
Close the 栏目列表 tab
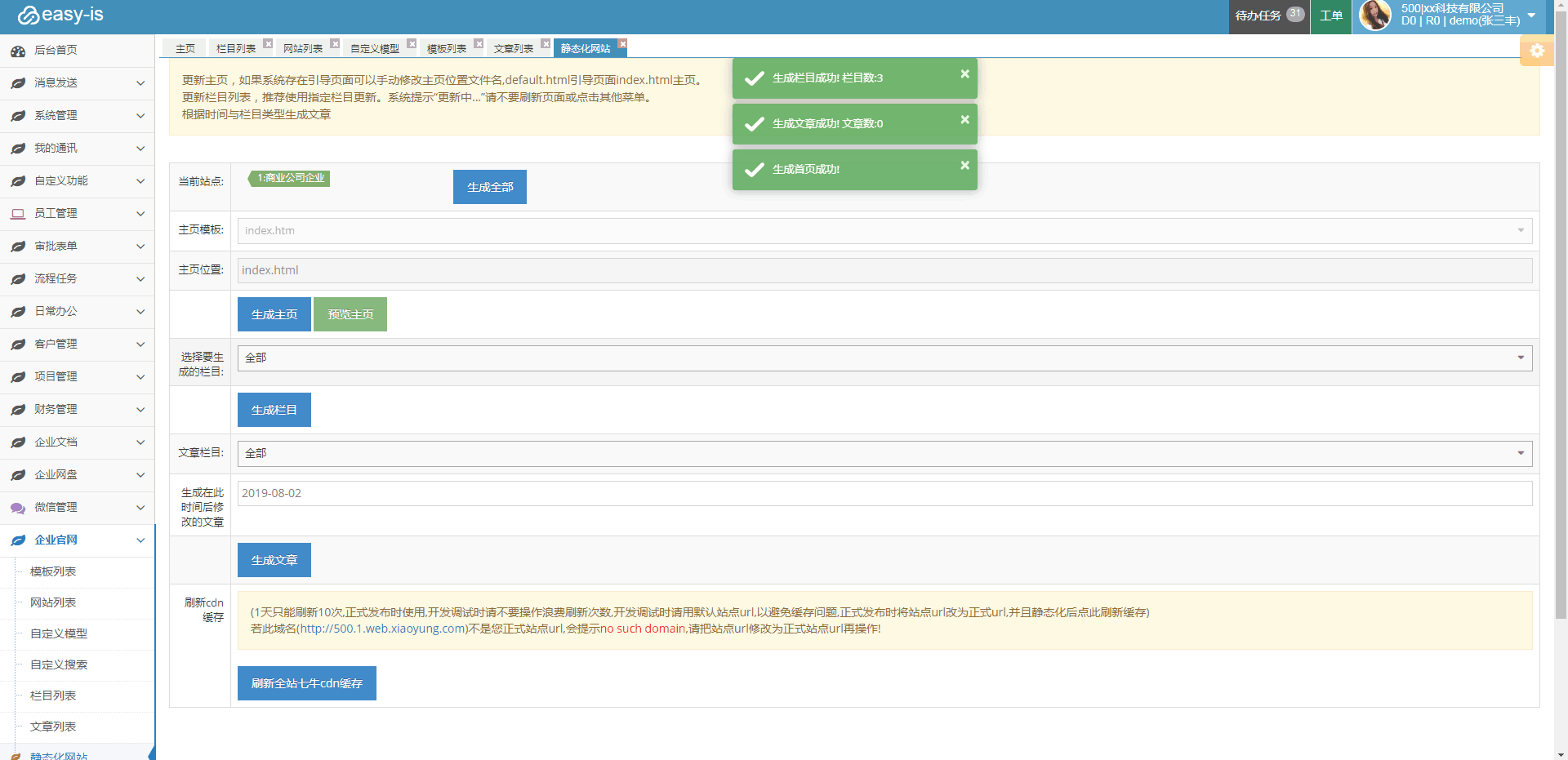click(268, 43)
